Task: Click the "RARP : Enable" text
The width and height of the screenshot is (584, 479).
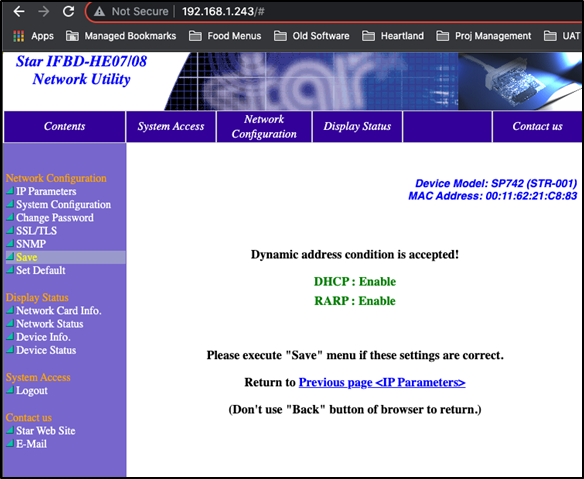Action: tap(355, 301)
